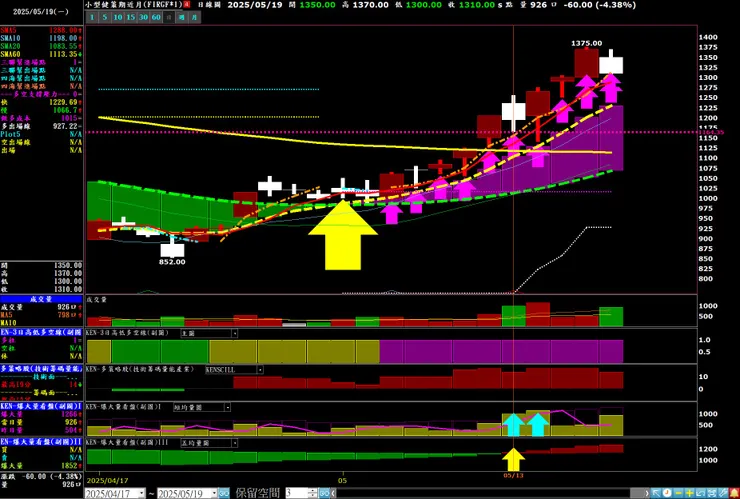Screen dimensions: 740x499
Task: Click the Plot5 row in the legend
Action: pos(42,134)
